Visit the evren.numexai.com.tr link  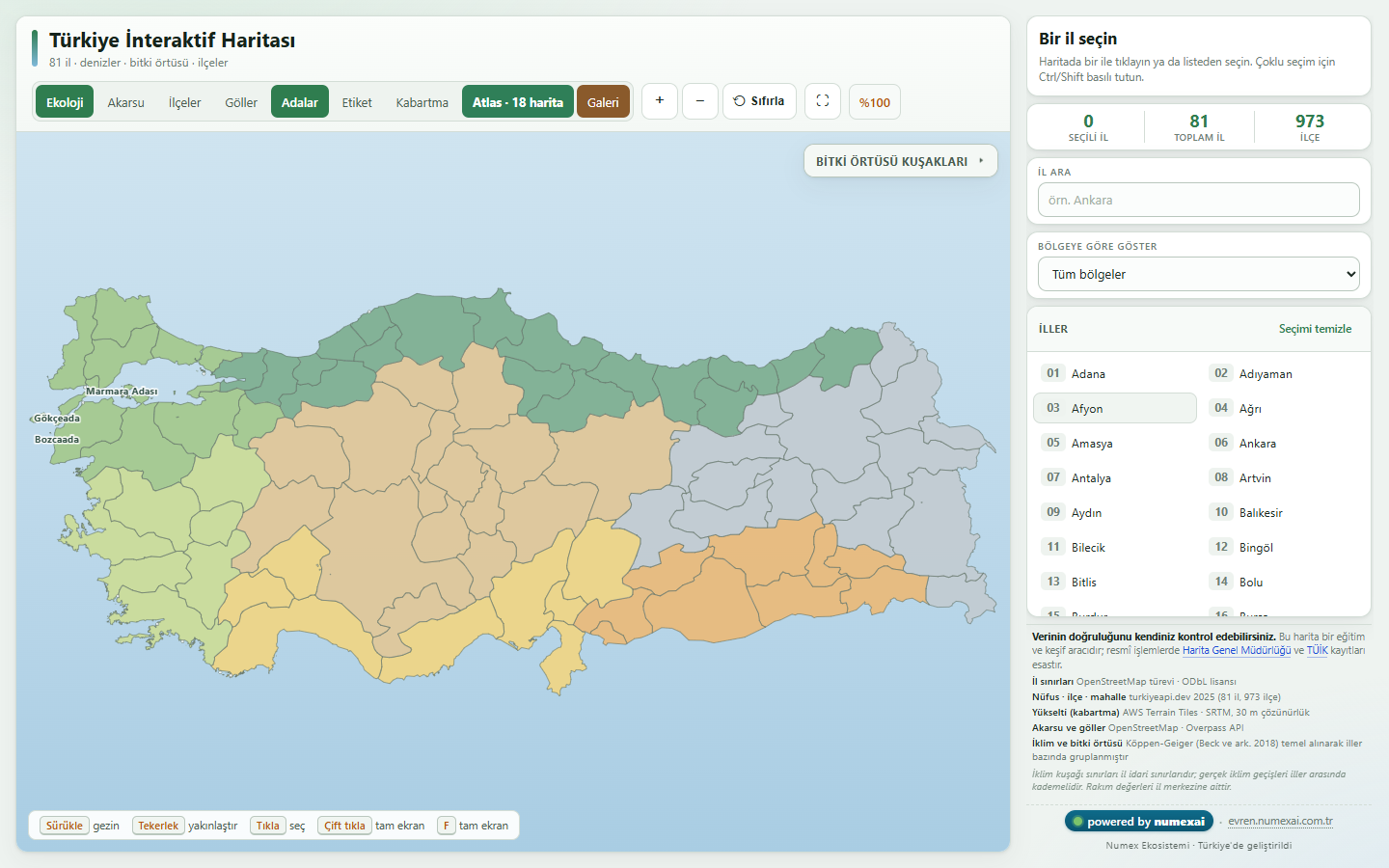(1280, 822)
